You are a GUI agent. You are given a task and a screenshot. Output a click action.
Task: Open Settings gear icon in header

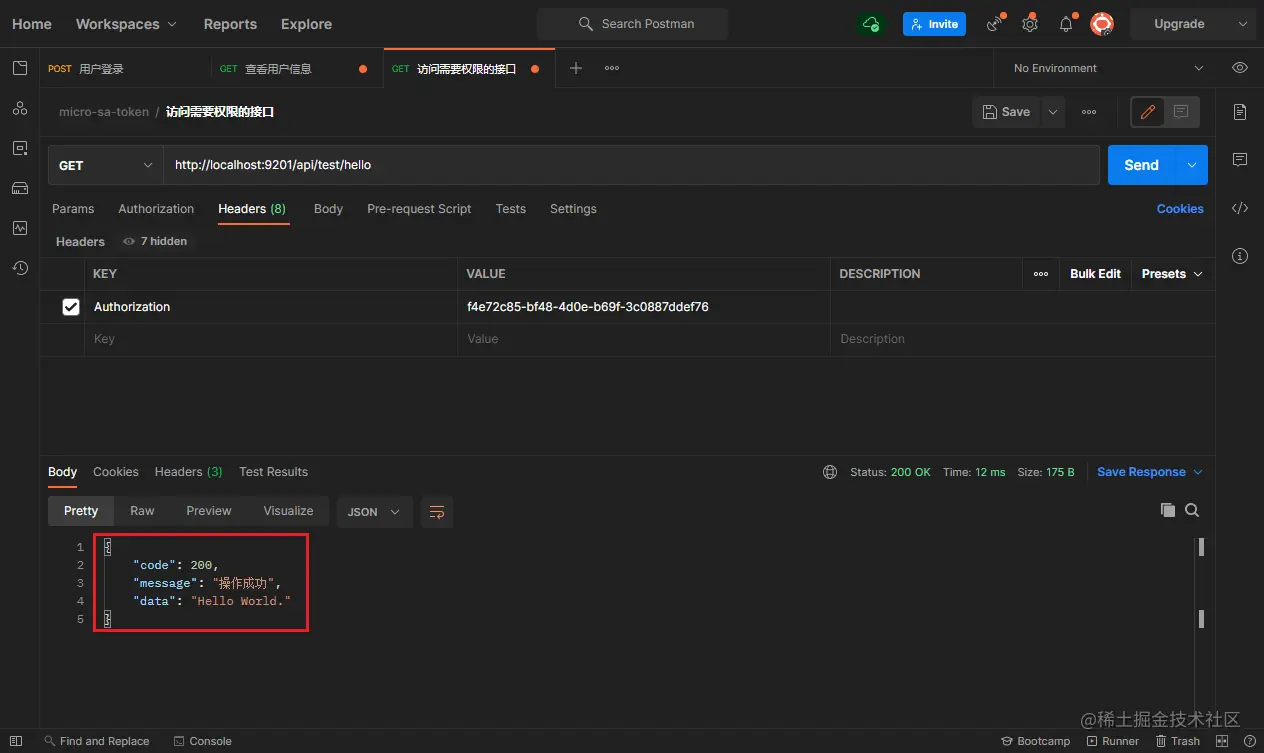pos(1030,24)
